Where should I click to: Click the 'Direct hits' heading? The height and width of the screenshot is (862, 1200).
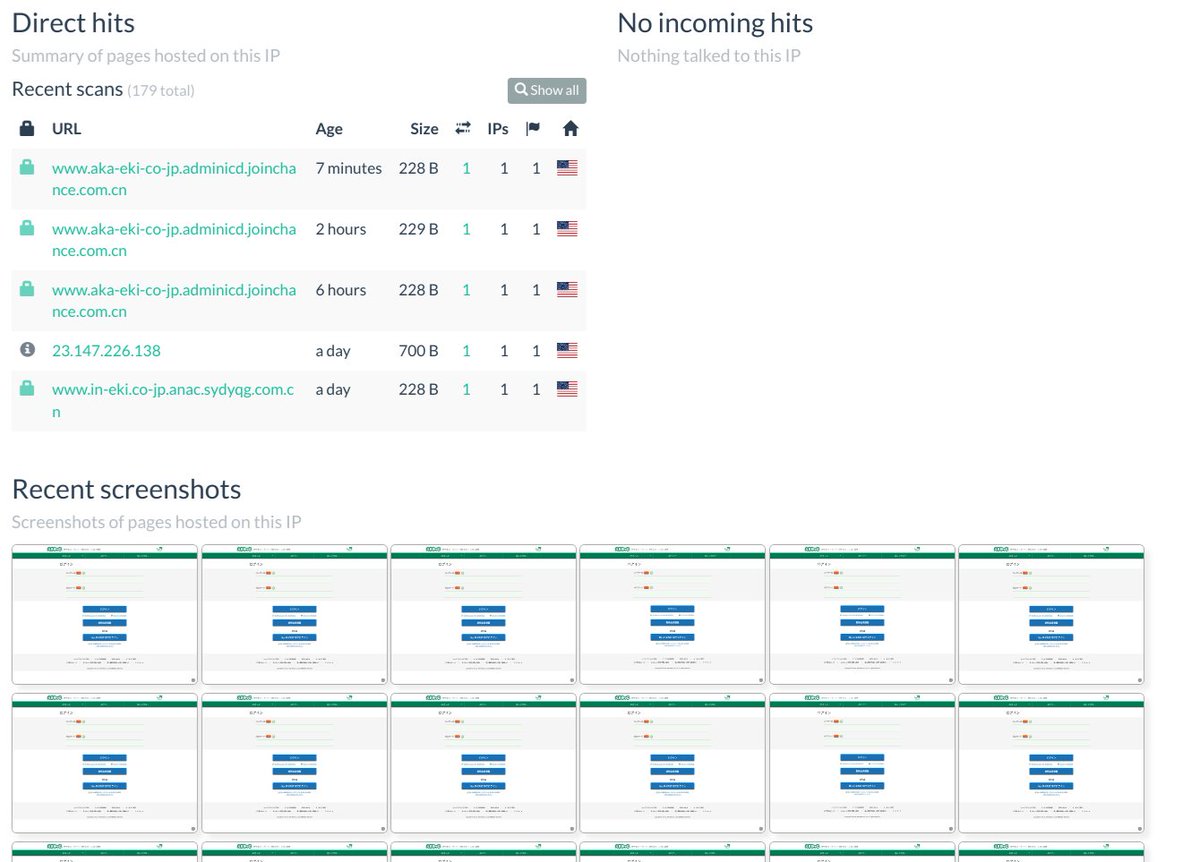pos(73,22)
